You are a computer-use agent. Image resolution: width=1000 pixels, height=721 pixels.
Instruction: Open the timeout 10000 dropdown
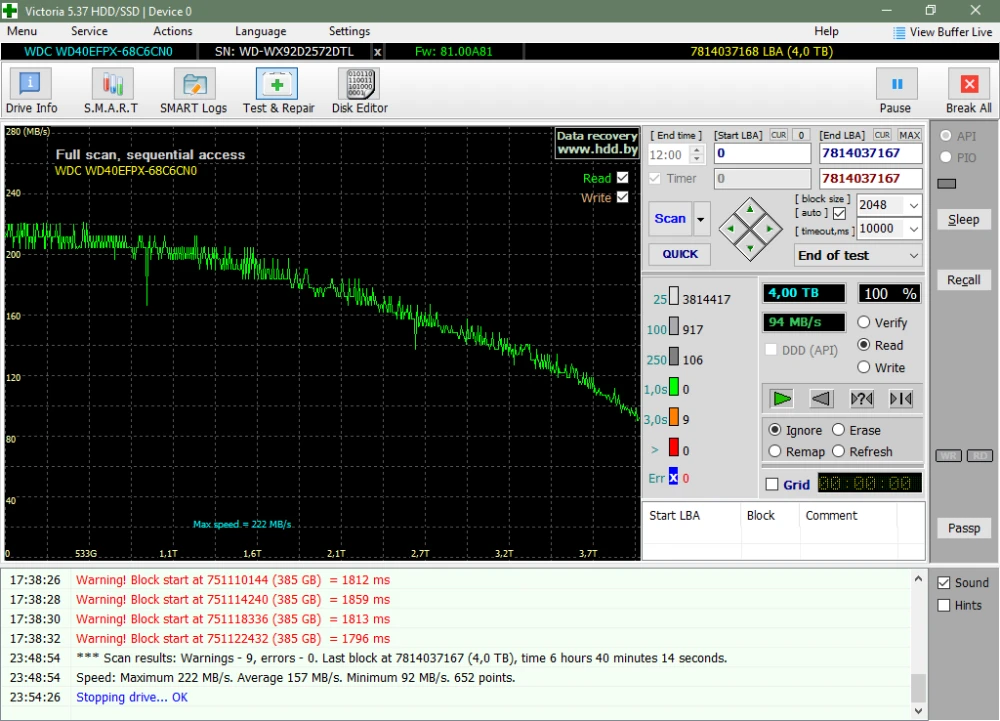point(913,229)
